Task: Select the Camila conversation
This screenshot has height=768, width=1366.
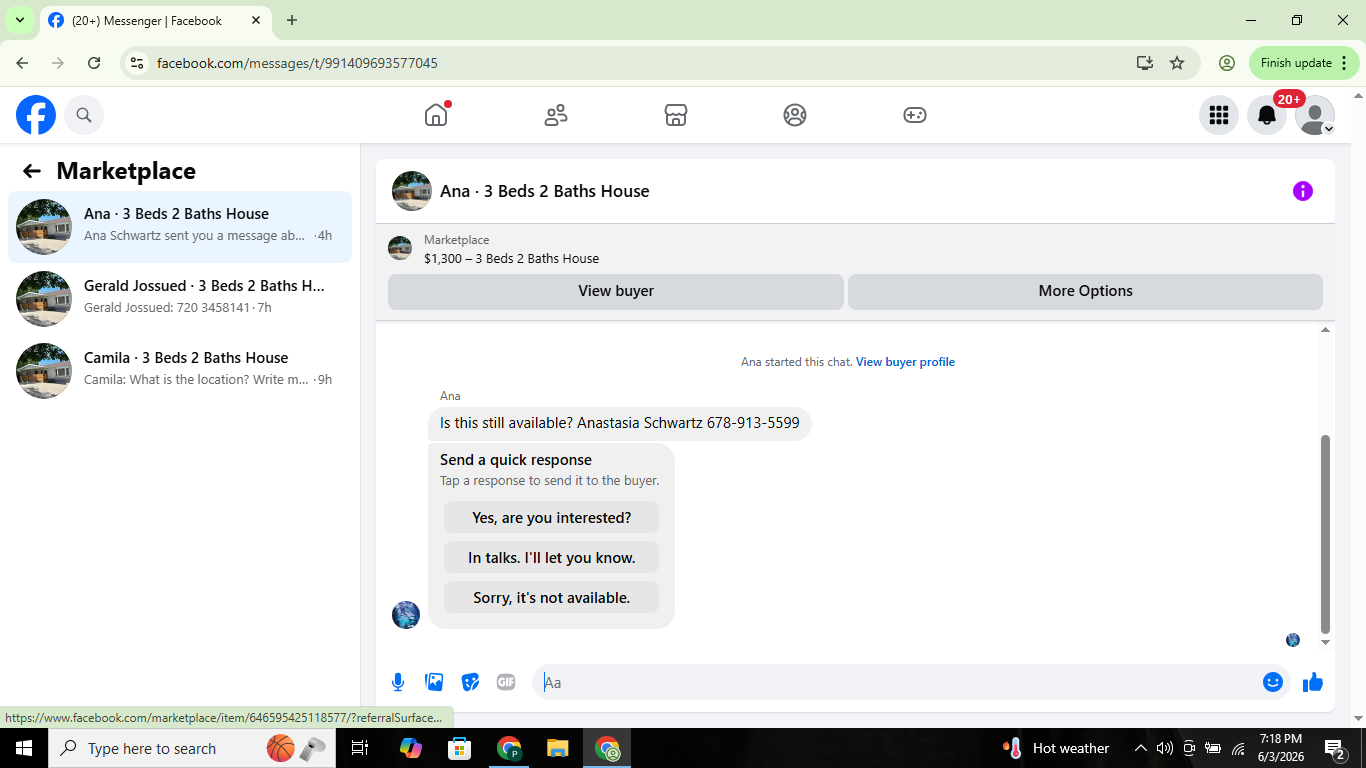Action: click(x=180, y=371)
